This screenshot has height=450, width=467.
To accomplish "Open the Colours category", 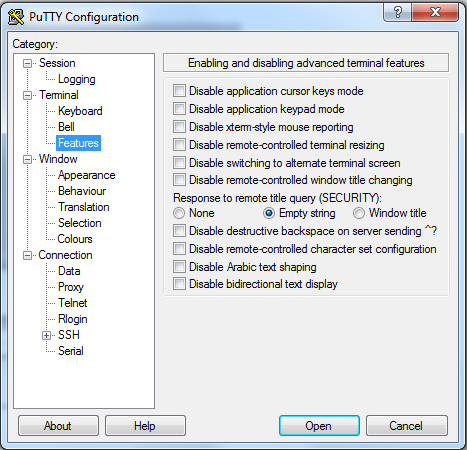I will [75, 239].
